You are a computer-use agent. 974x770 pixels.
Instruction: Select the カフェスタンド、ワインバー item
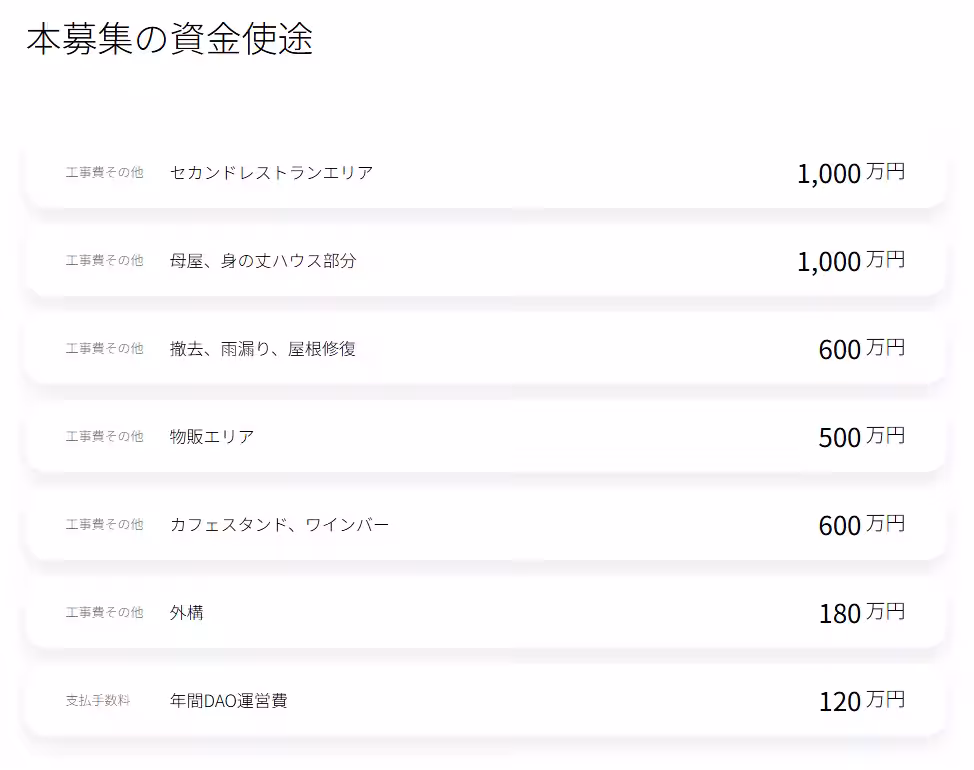279,525
